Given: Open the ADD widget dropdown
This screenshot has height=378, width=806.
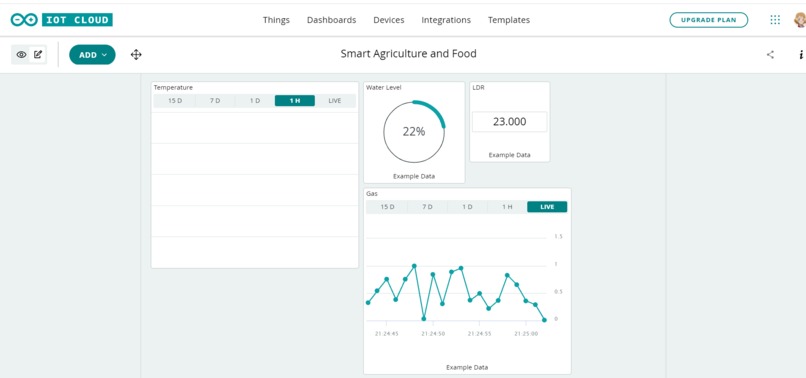Looking at the screenshot, I should point(93,55).
